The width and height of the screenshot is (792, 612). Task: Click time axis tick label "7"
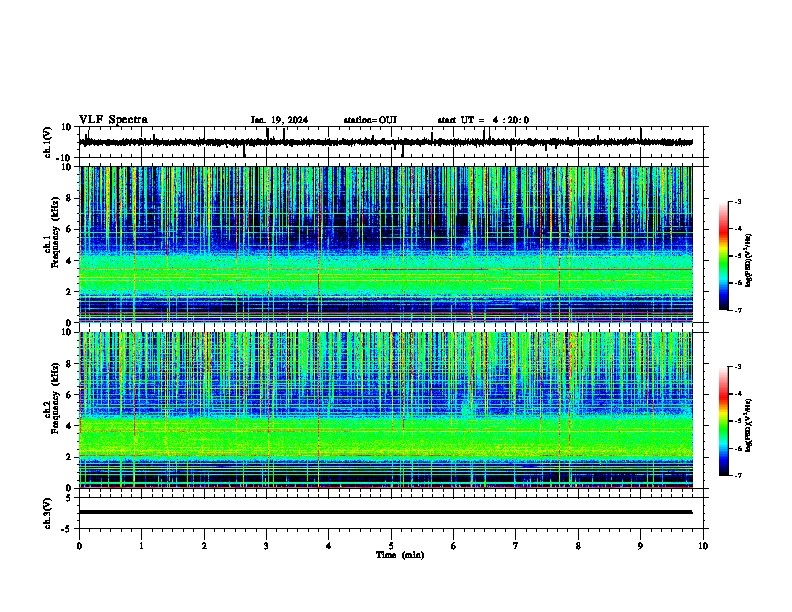(516, 546)
